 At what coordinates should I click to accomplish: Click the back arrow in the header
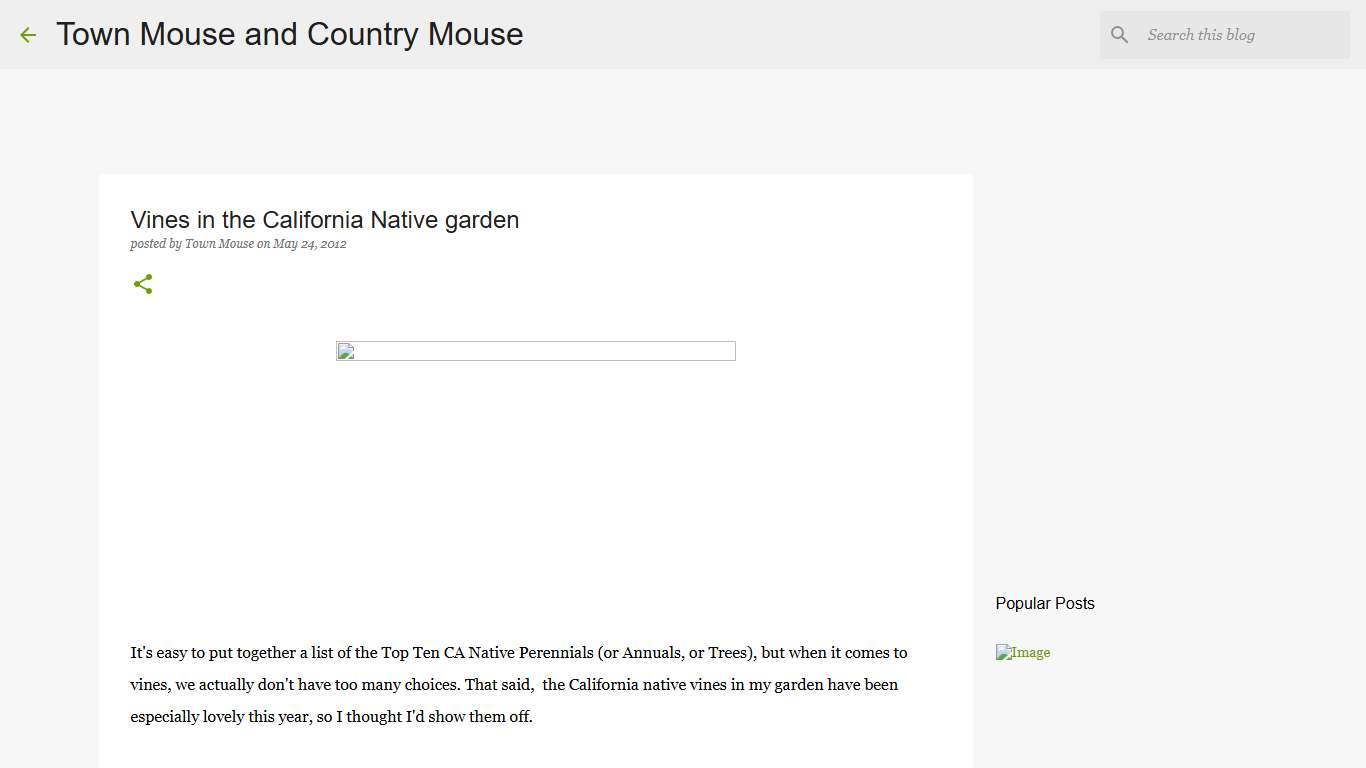[28, 35]
